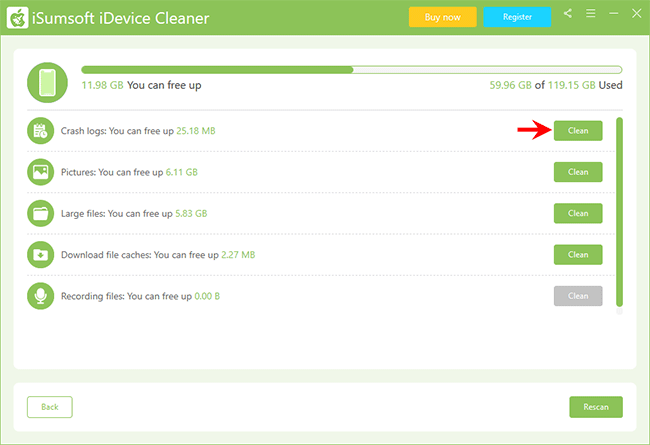Click the storage usage progress bar
This screenshot has width=650, height=445.
point(352,70)
